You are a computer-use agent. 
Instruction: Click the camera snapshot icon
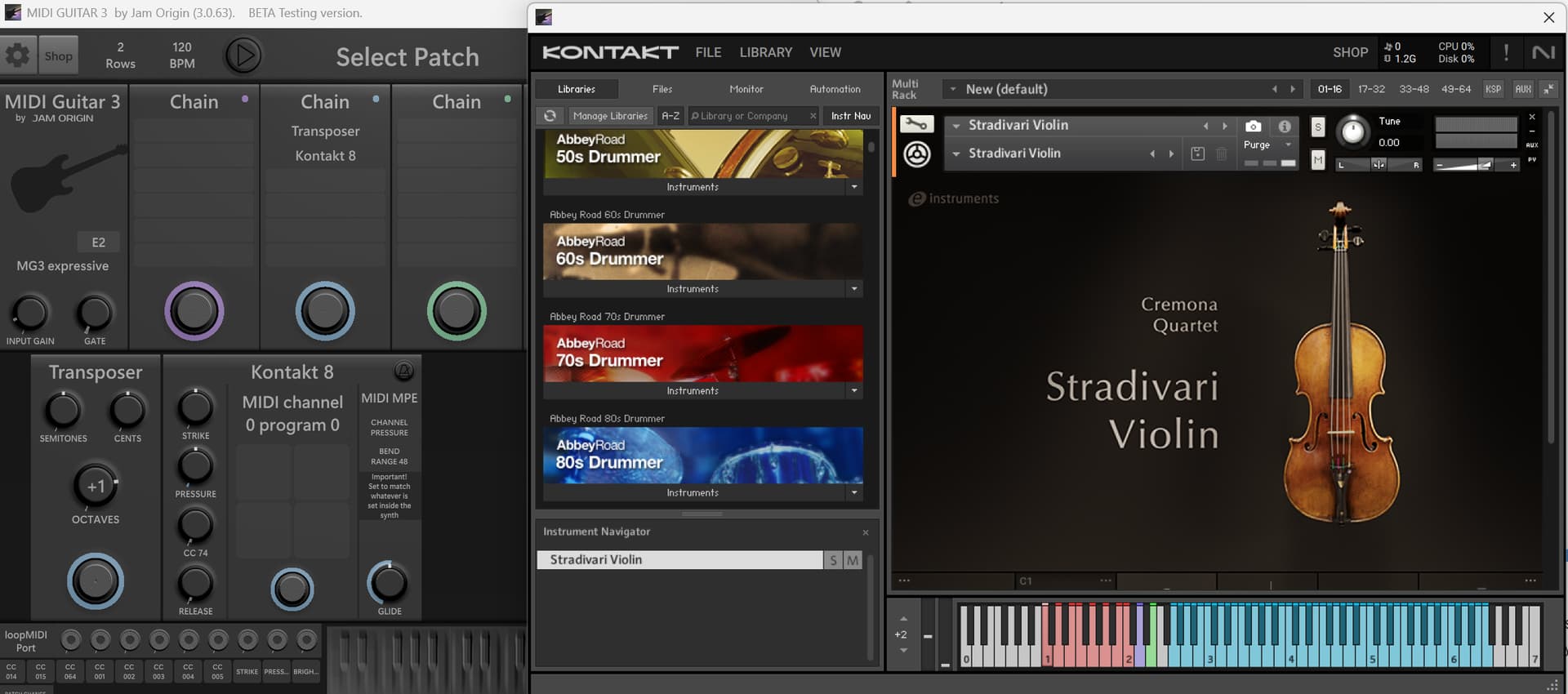[x=1253, y=126]
